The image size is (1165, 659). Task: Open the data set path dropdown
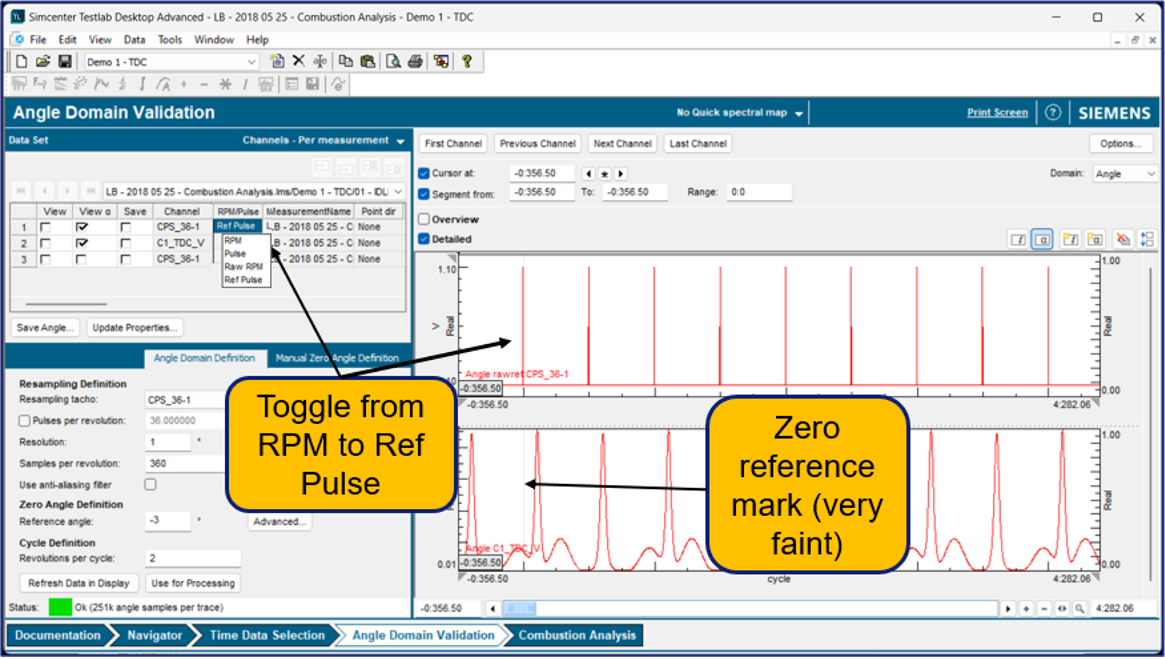[x=398, y=192]
